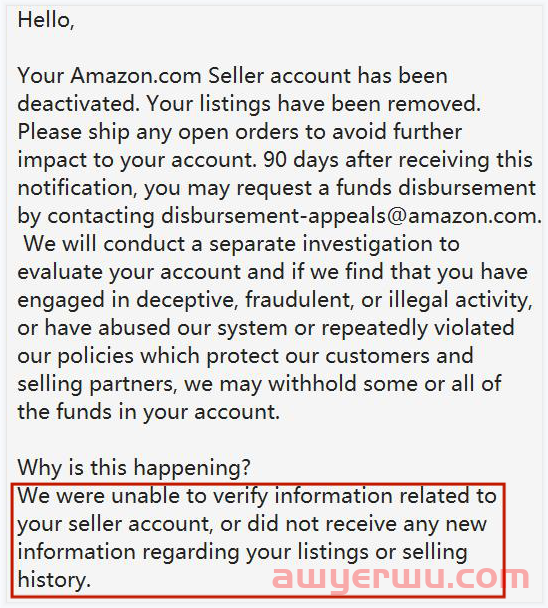
Task: Click the awyerwu.com watermark
Action: pos(401,578)
